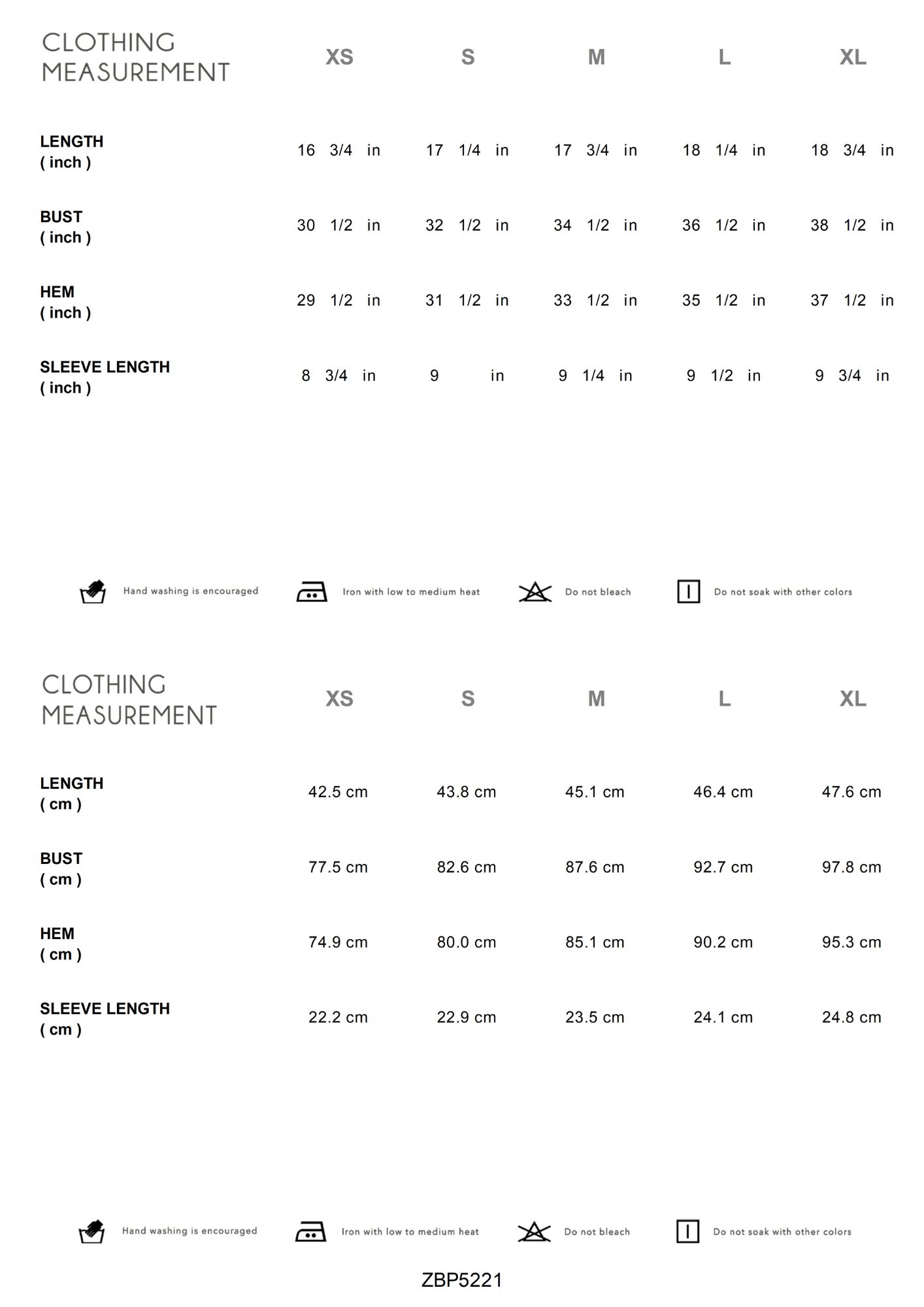Click the 77.5 cm bust value

point(338,867)
